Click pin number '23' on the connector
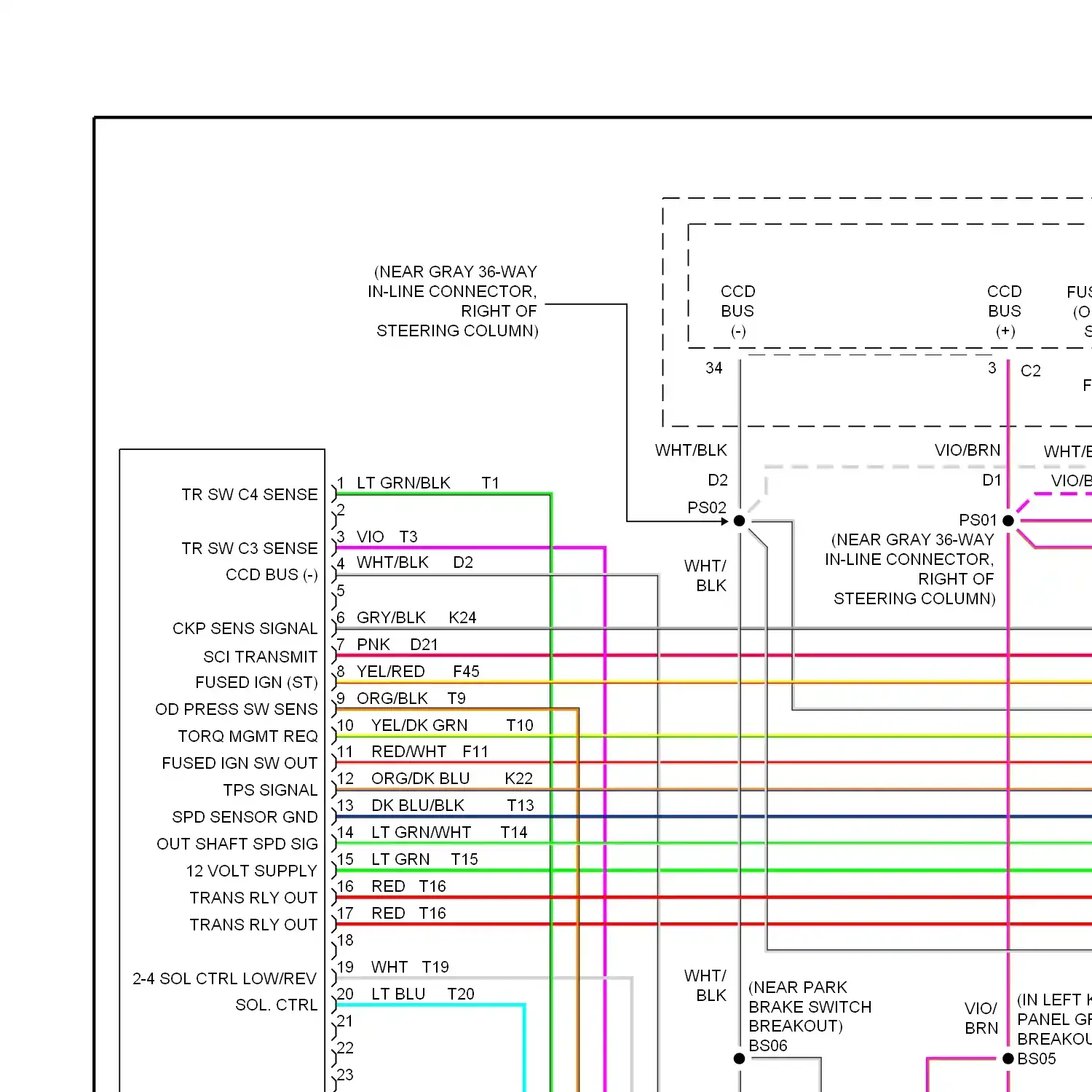The height and width of the screenshot is (1092, 1092). (x=345, y=1075)
